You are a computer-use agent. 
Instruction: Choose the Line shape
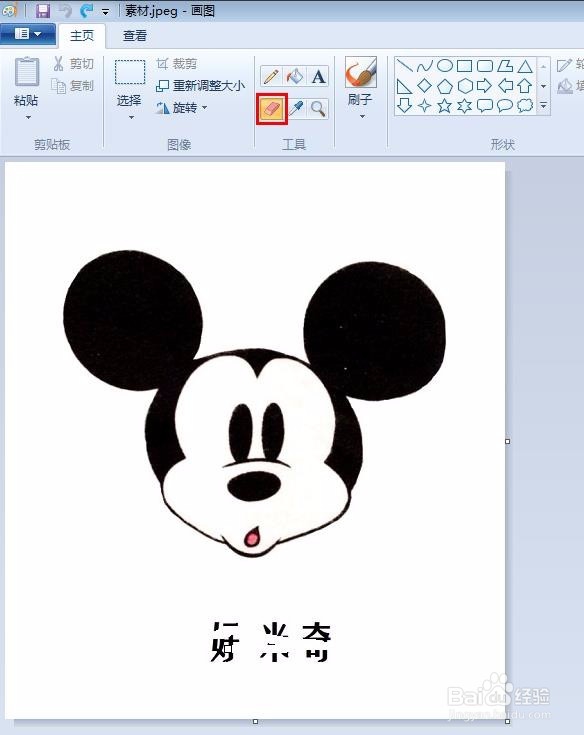pyautogui.click(x=404, y=66)
